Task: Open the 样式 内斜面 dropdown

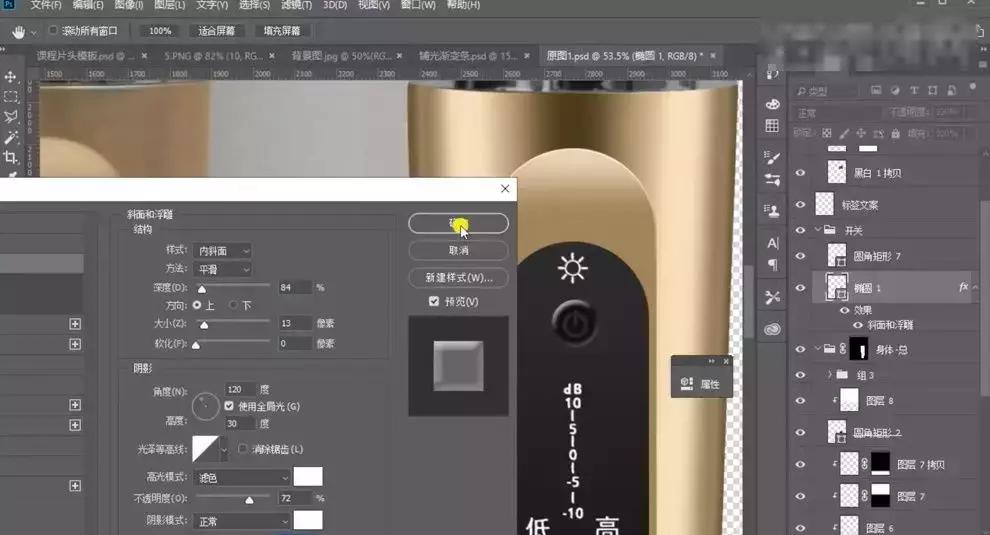Action: [223, 251]
